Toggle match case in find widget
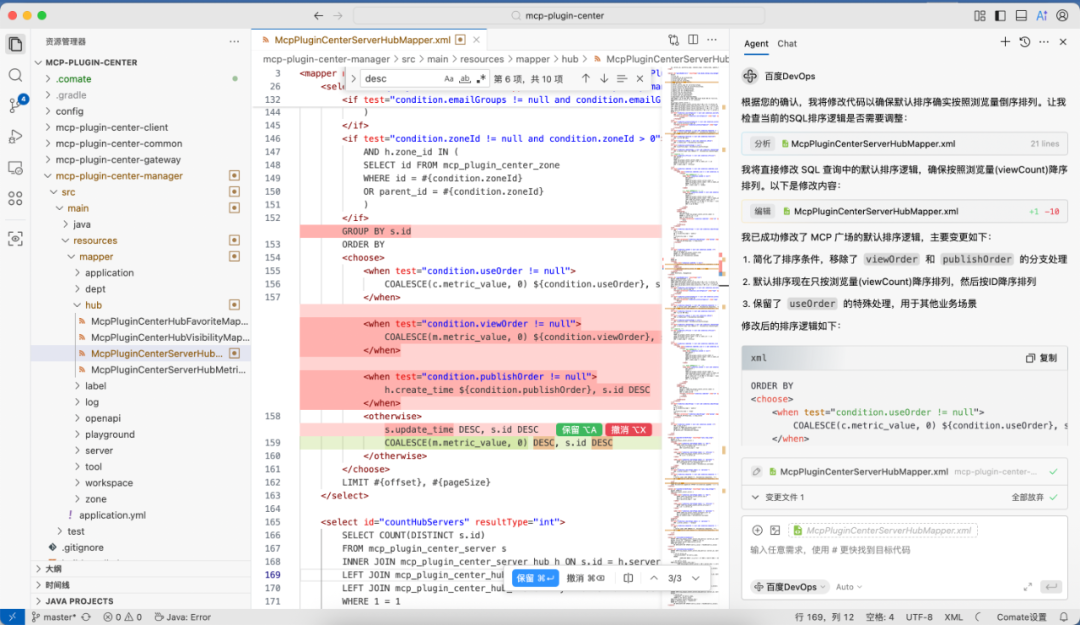The height and width of the screenshot is (625, 1080). (x=449, y=79)
